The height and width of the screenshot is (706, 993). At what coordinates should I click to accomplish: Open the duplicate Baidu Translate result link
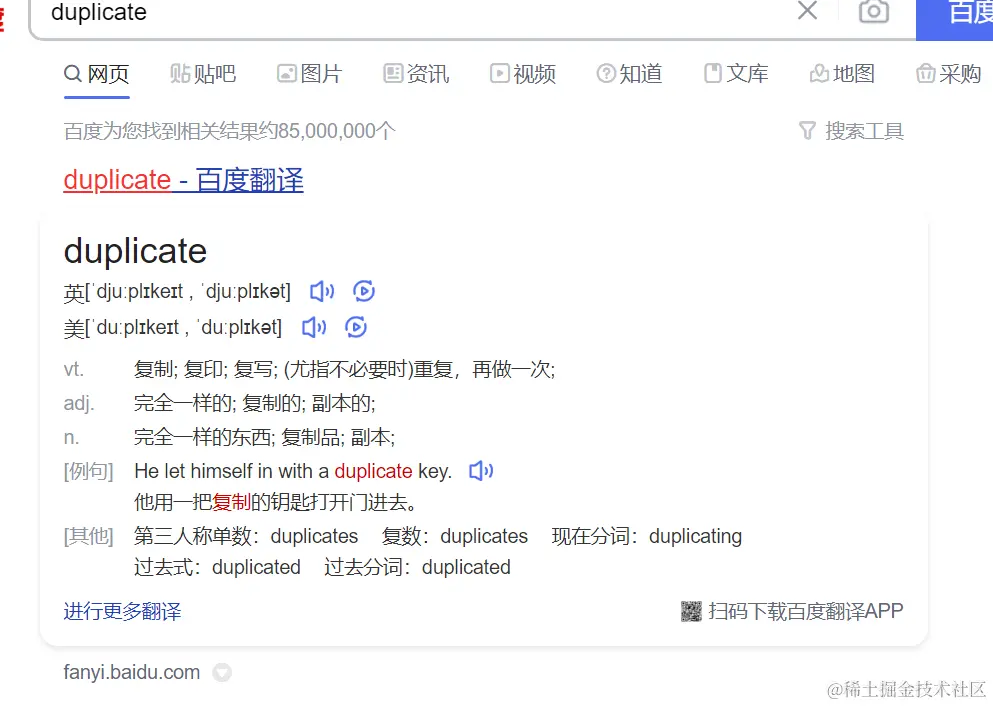pyautogui.click(x=183, y=180)
